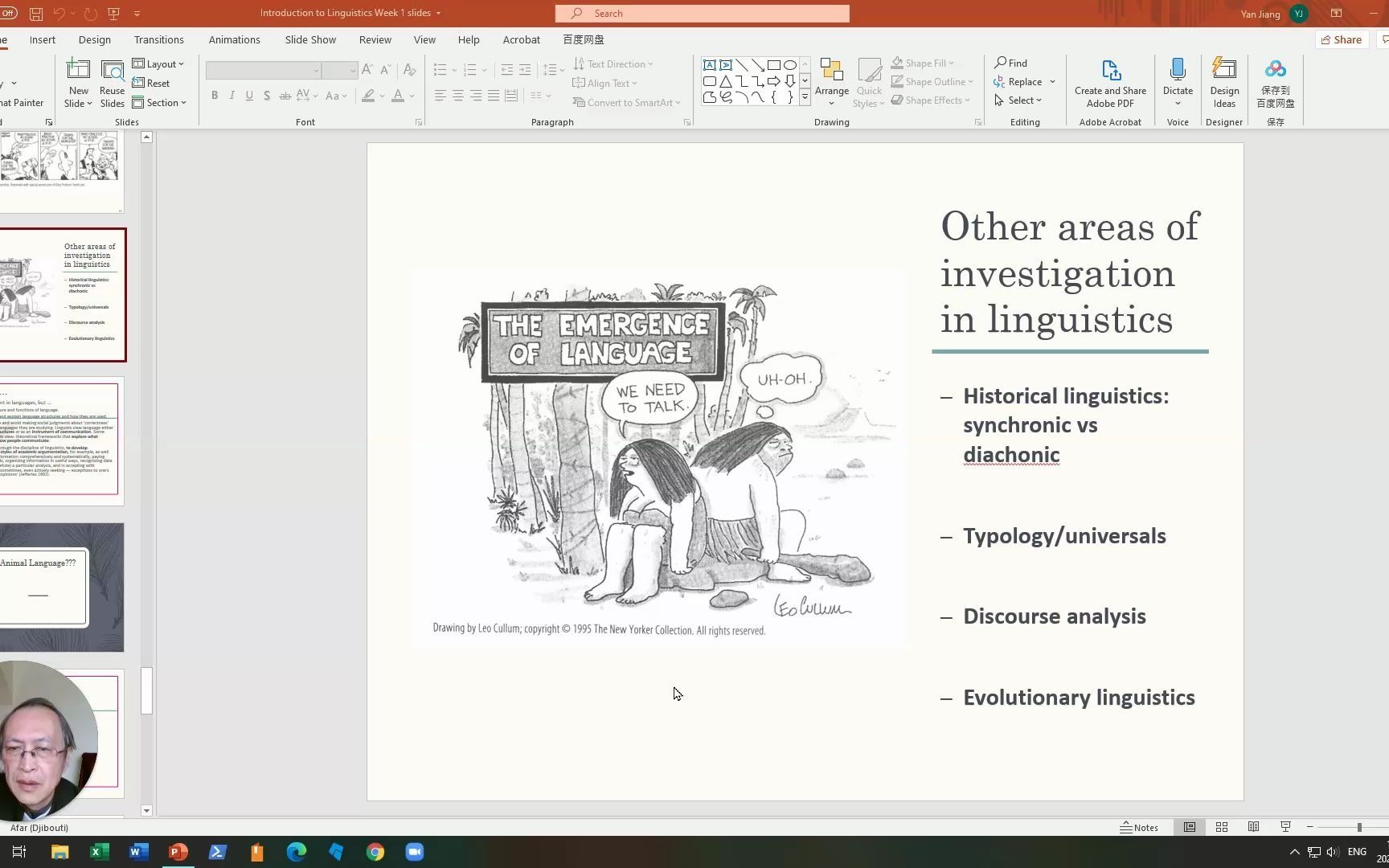1389x868 pixels.
Task: Expand Align Text options
Action: [604, 83]
